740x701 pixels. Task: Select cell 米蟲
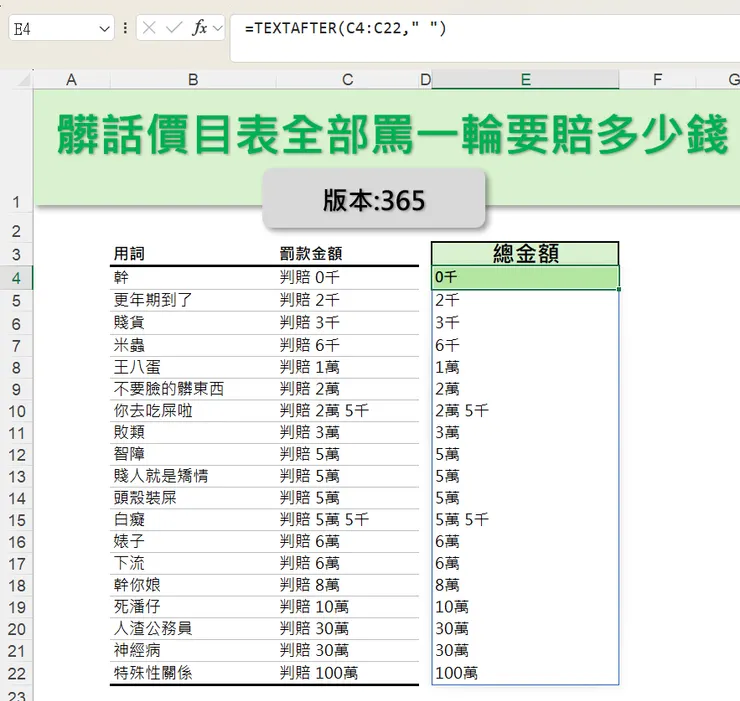[x=193, y=346]
